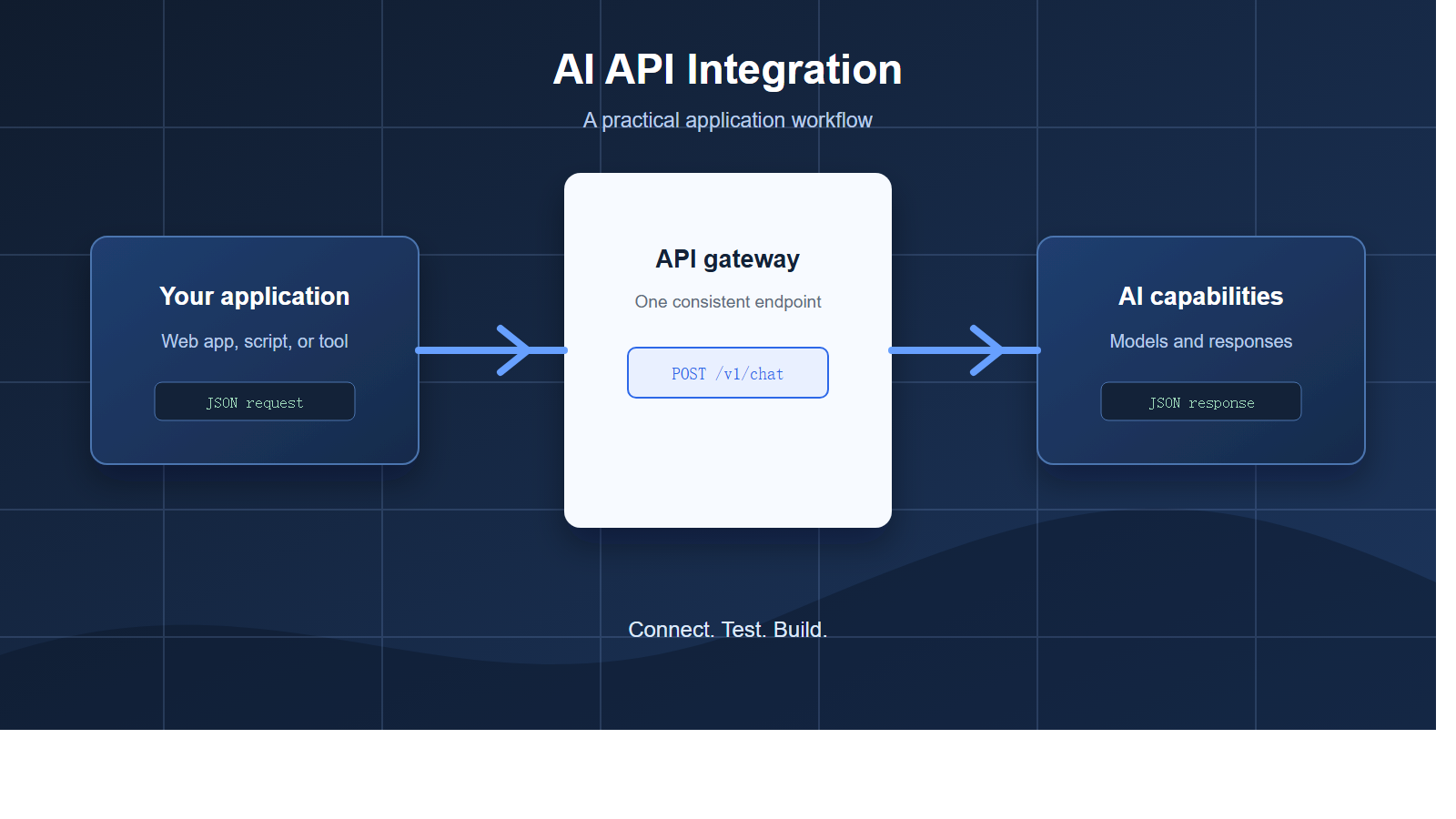
Task: Click the 'POST /v1/chat' endpoint box
Action: click(728, 372)
